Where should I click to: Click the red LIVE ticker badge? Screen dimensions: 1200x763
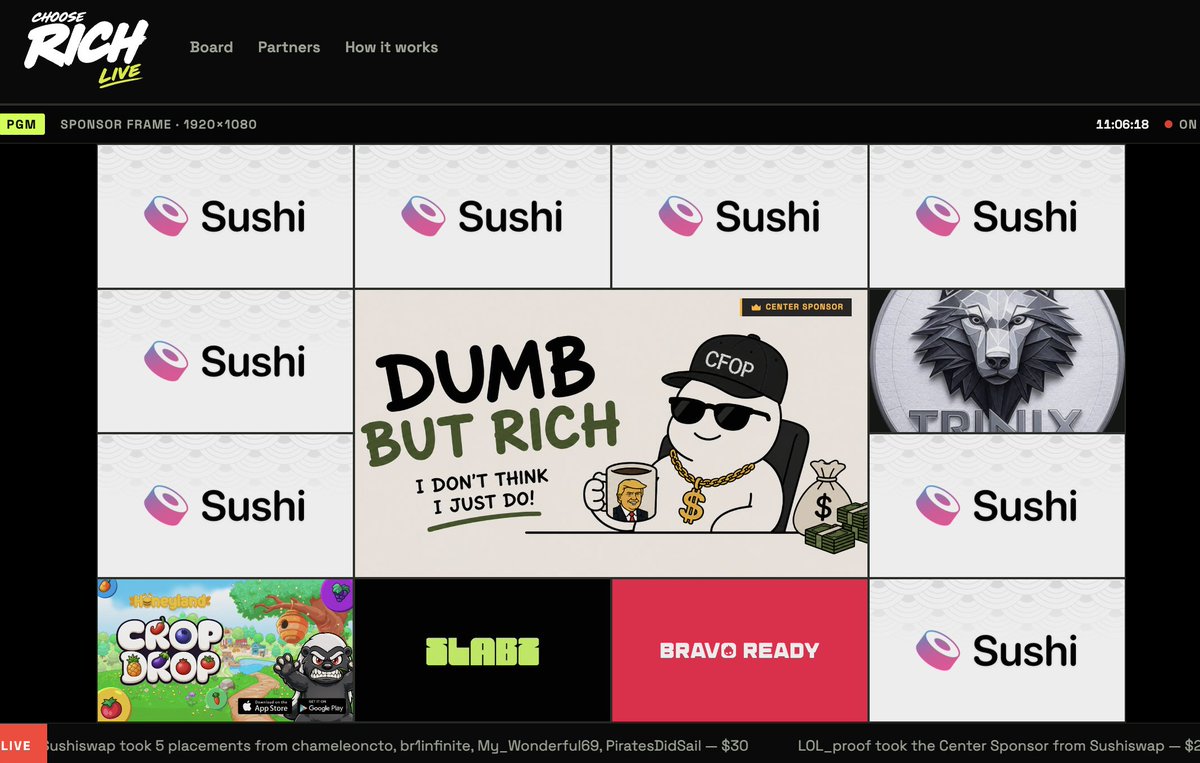(23, 745)
